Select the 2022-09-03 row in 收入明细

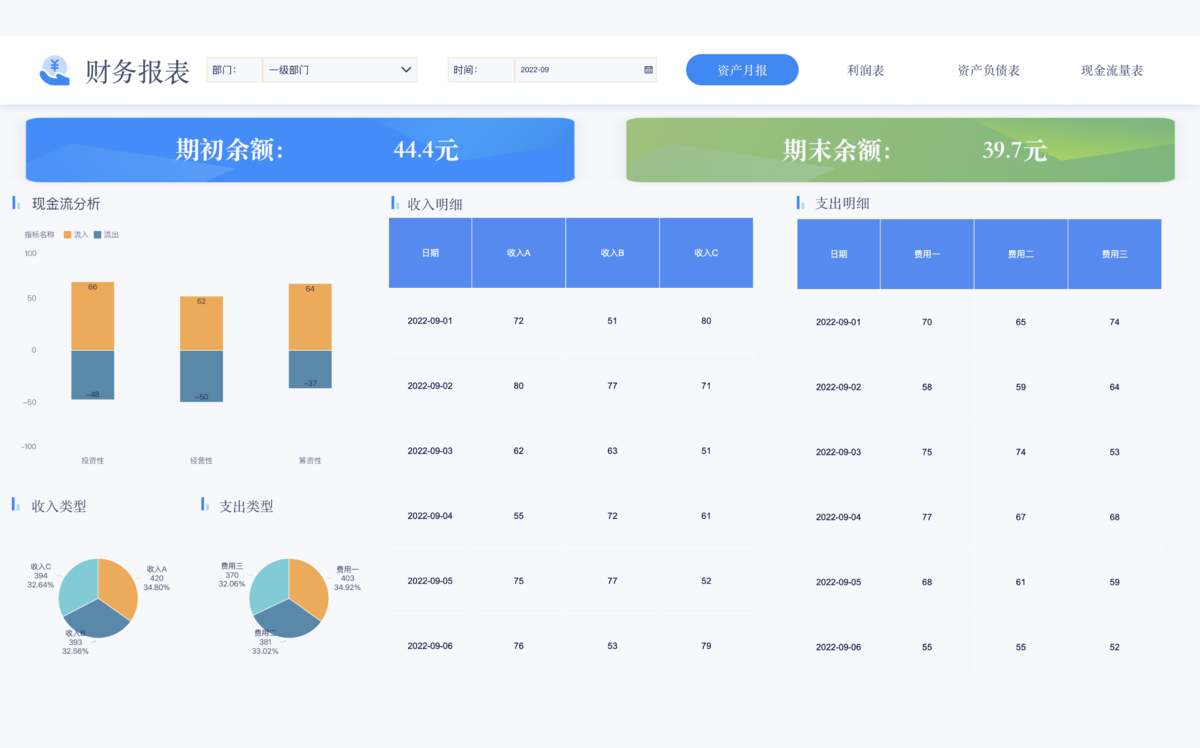[430, 451]
